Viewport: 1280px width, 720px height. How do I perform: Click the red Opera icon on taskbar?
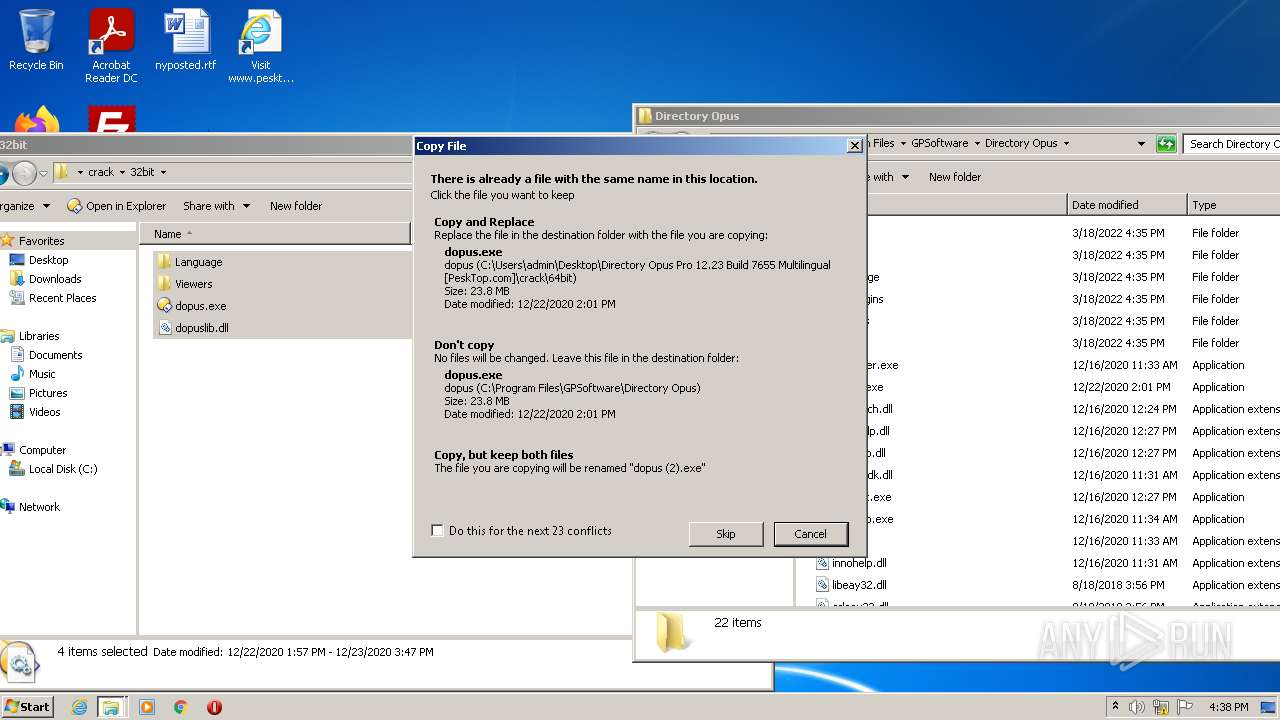pos(214,707)
